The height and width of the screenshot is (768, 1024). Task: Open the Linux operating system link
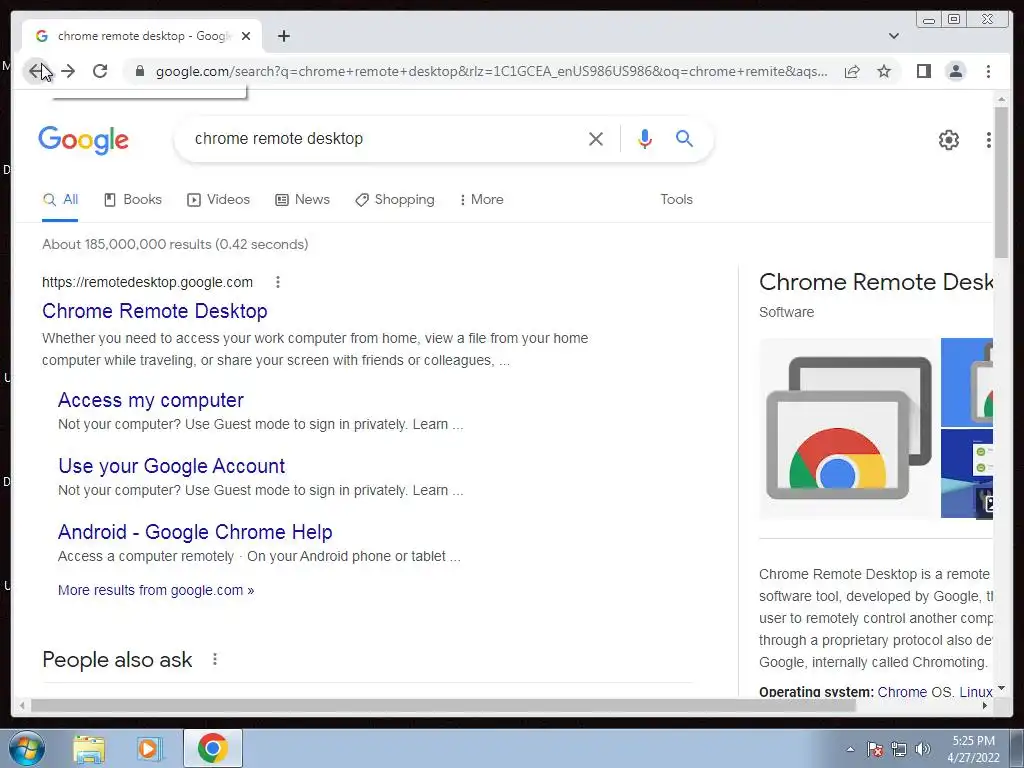(976, 692)
